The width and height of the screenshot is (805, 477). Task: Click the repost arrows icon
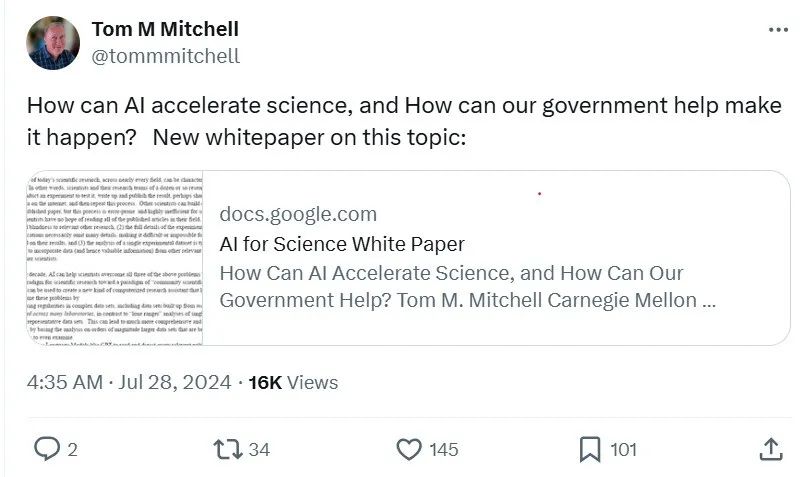(228, 449)
